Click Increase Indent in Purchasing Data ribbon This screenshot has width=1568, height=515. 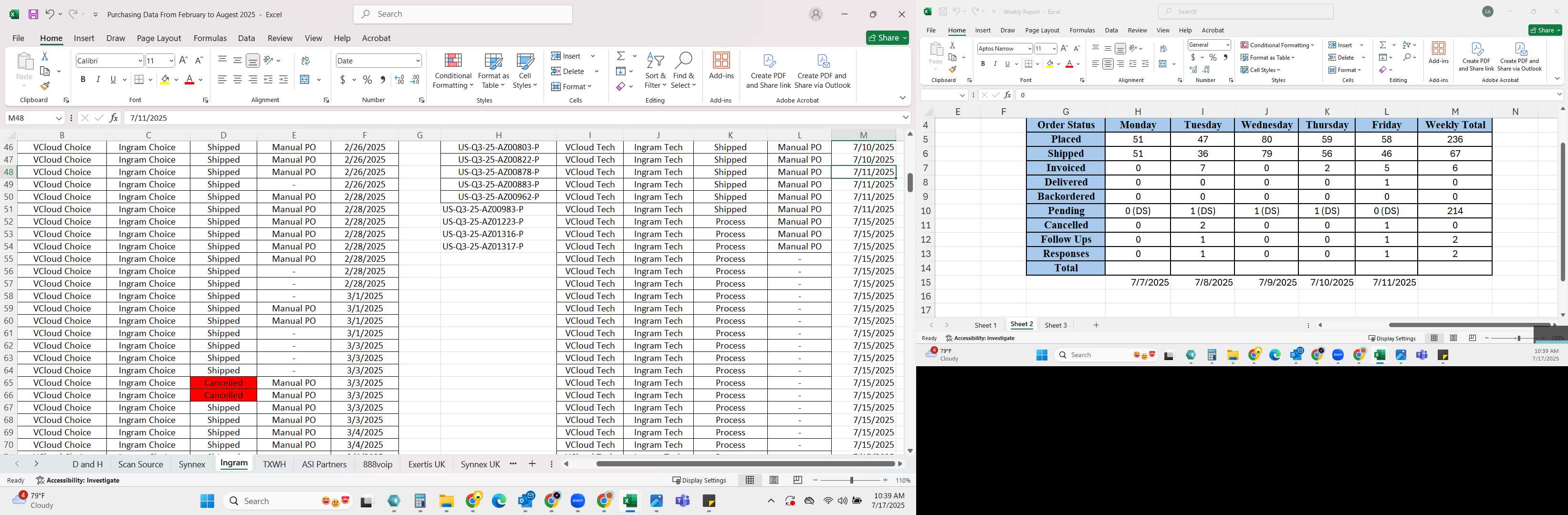tap(283, 80)
